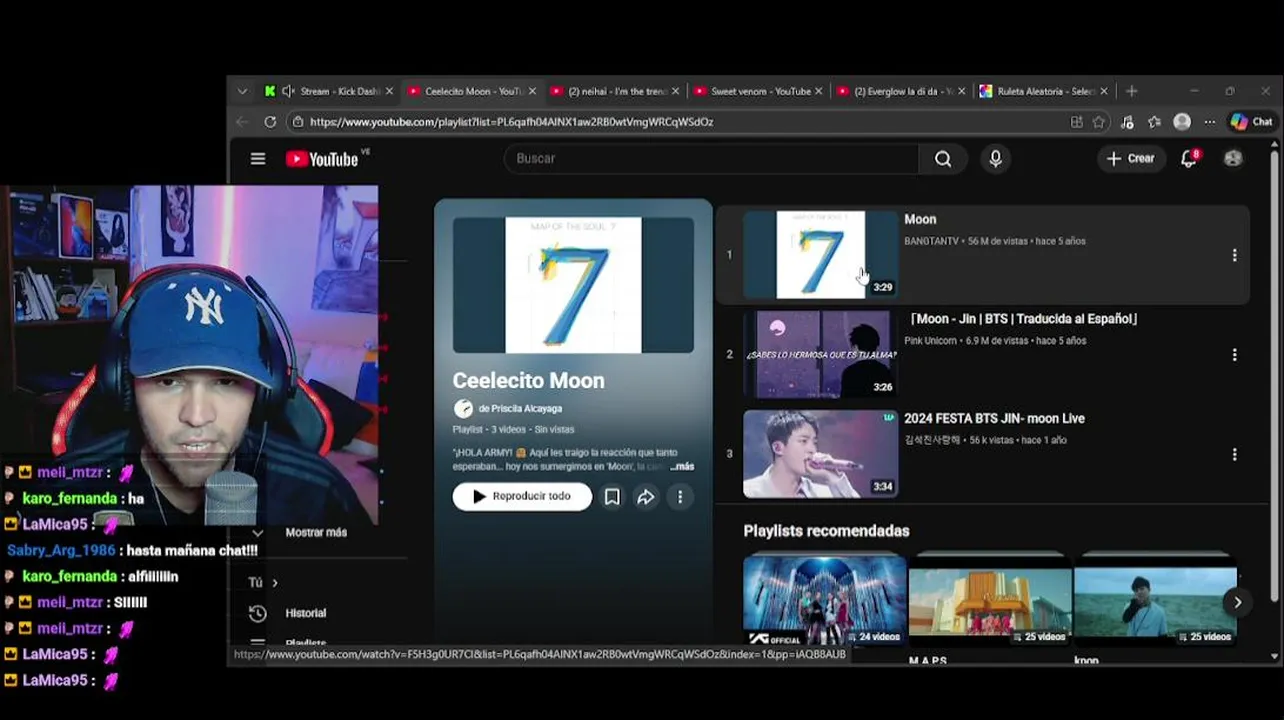This screenshot has height=720, width=1284.
Task: Click the Ceelecito Moon playlist title
Action: [x=528, y=381]
